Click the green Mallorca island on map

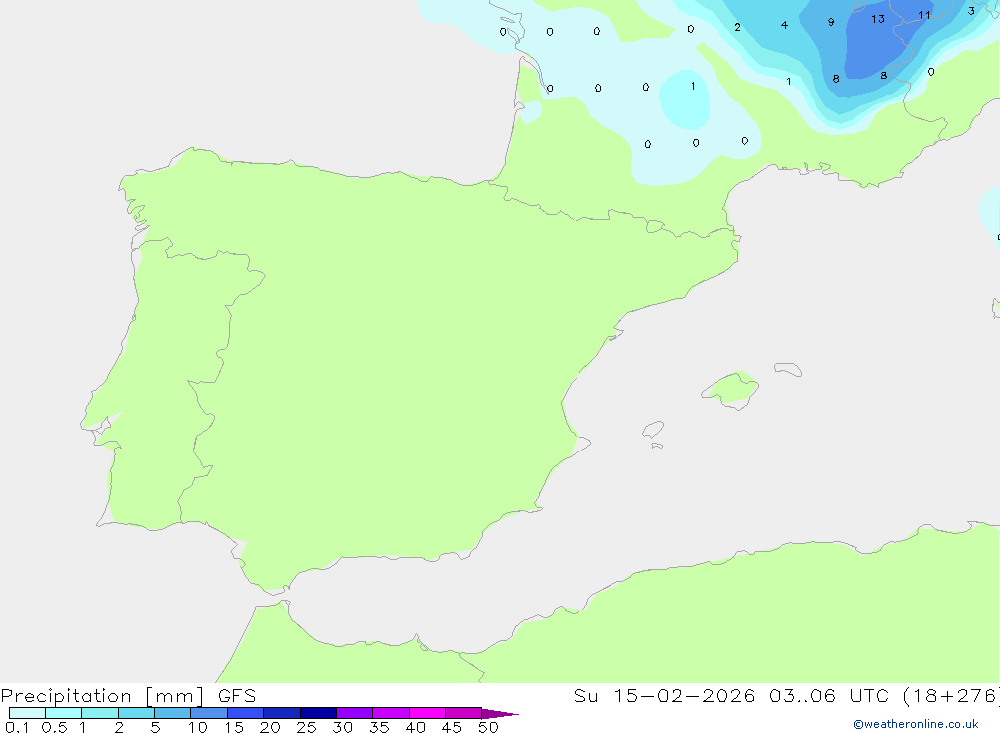pyautogui.click(x=731, y=389)
